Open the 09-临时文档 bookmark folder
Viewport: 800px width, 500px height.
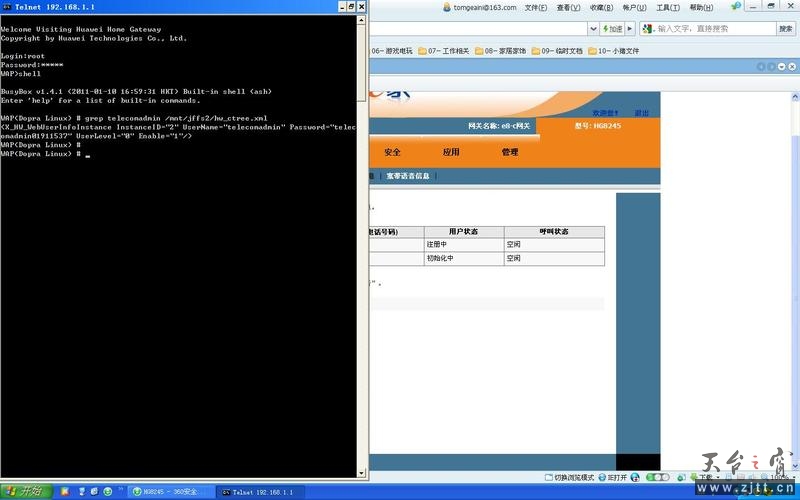pos(556,50)
